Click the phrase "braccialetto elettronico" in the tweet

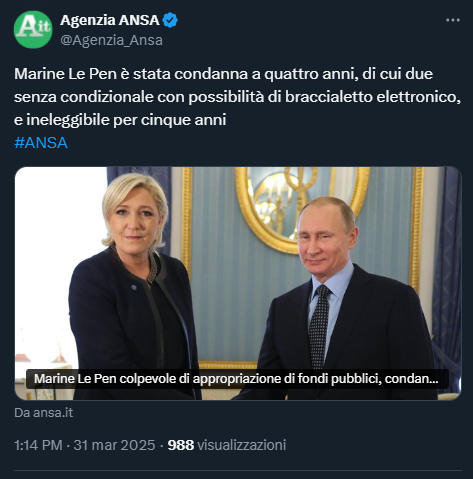(370, 97)
